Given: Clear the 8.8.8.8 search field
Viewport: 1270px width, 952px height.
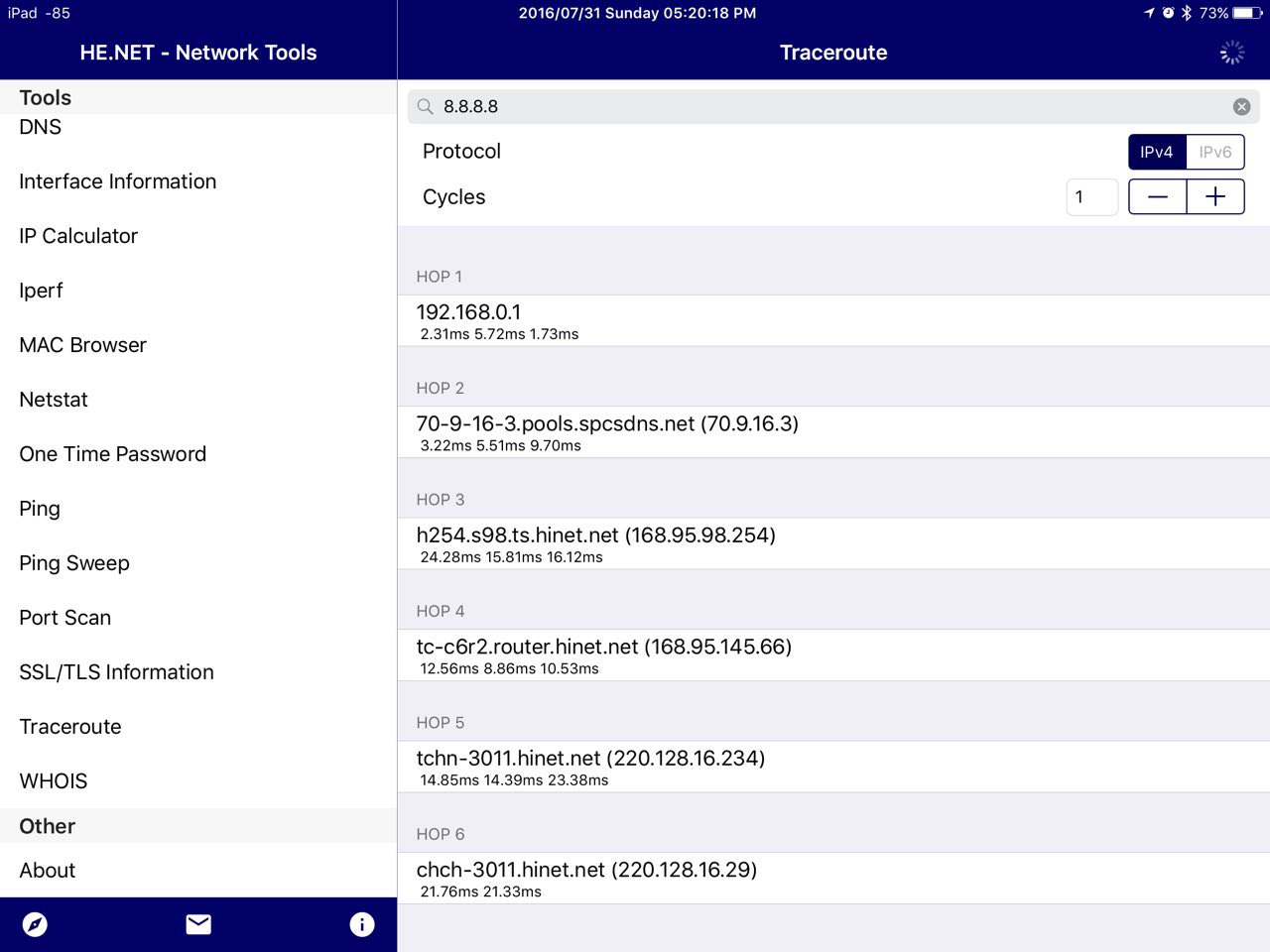Looking at the screenshot, I should [1241, 107].
